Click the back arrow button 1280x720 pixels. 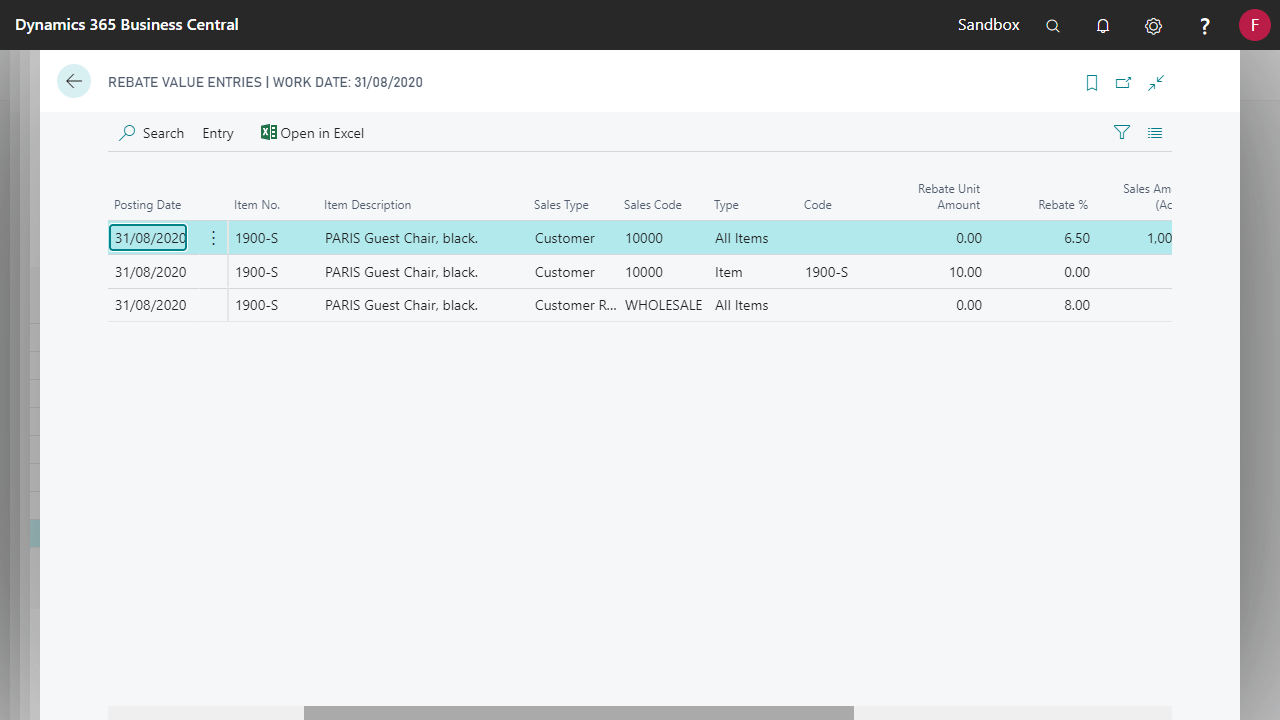coord(74,81)
